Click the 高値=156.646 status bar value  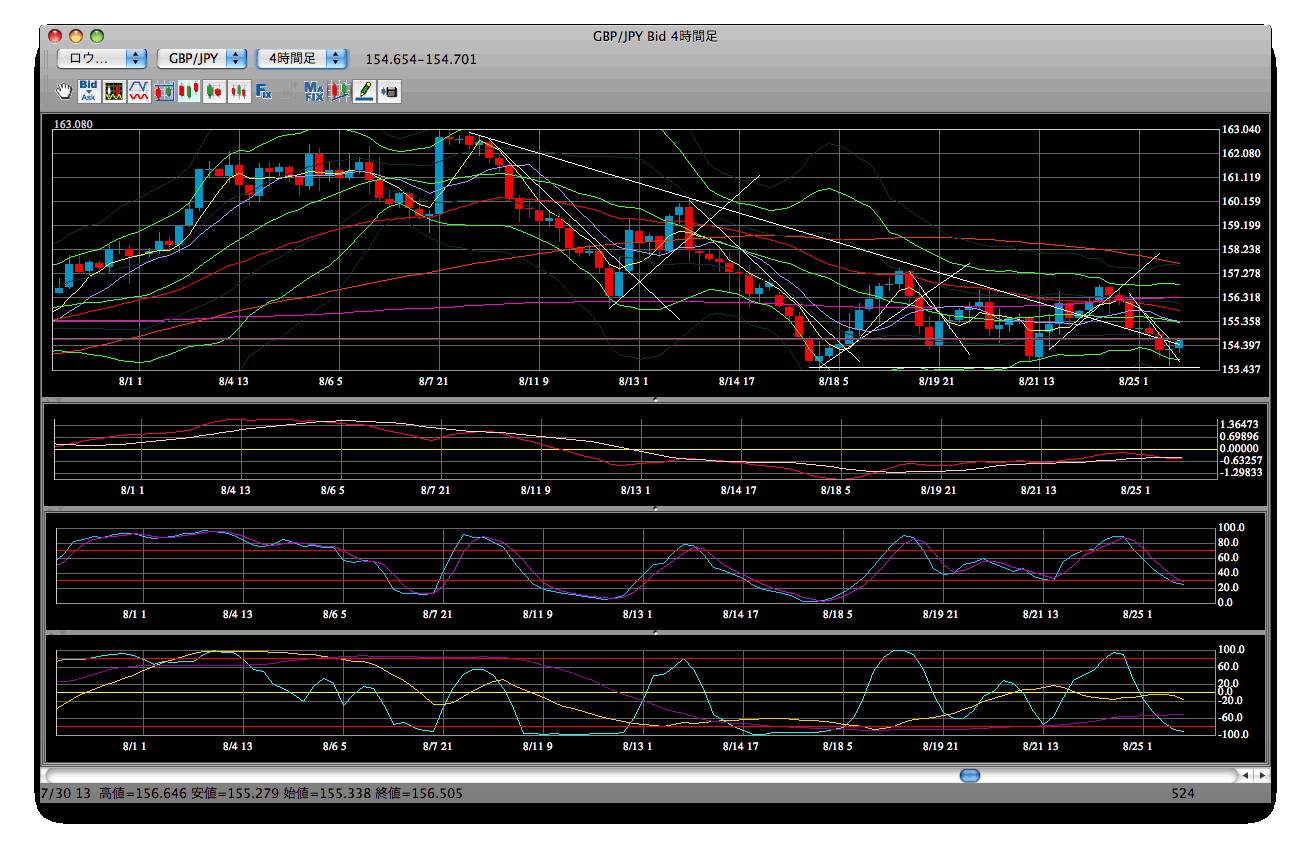(x=143, y=794)
